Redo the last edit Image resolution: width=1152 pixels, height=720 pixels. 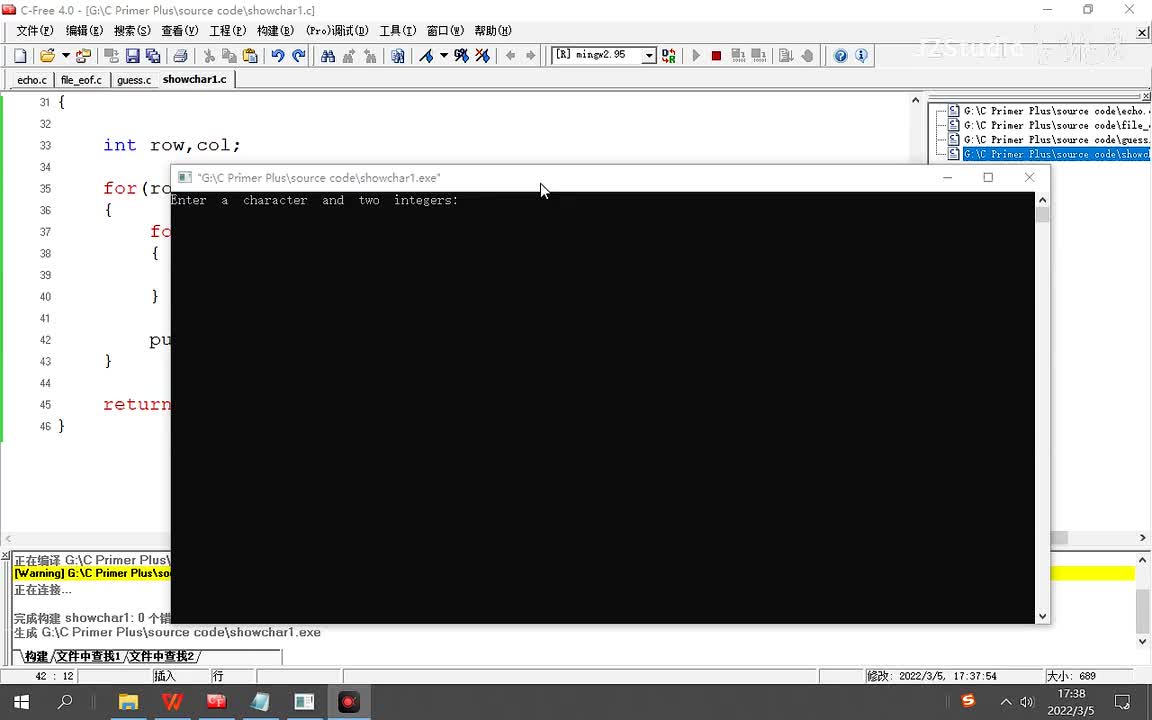pos(298,55)
